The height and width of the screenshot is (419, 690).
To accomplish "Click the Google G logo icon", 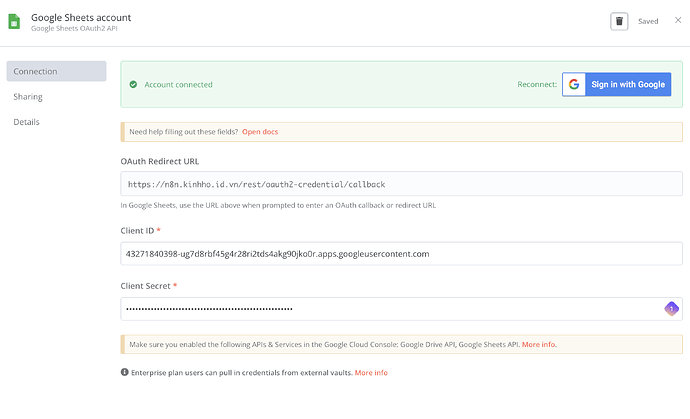I will pyautogui.click(x=574, y=84).
